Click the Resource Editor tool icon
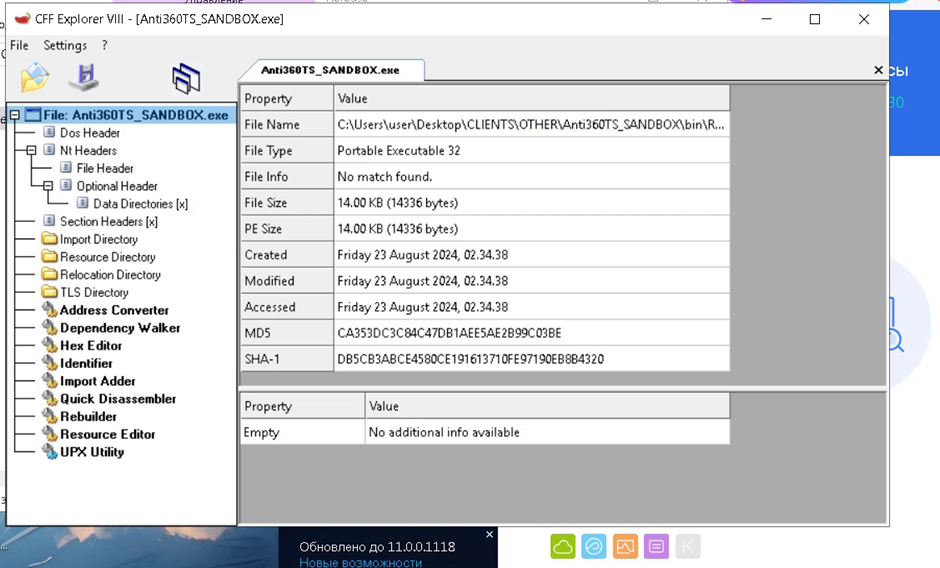The width and height of the screenshot is (940, 568). 50,434
